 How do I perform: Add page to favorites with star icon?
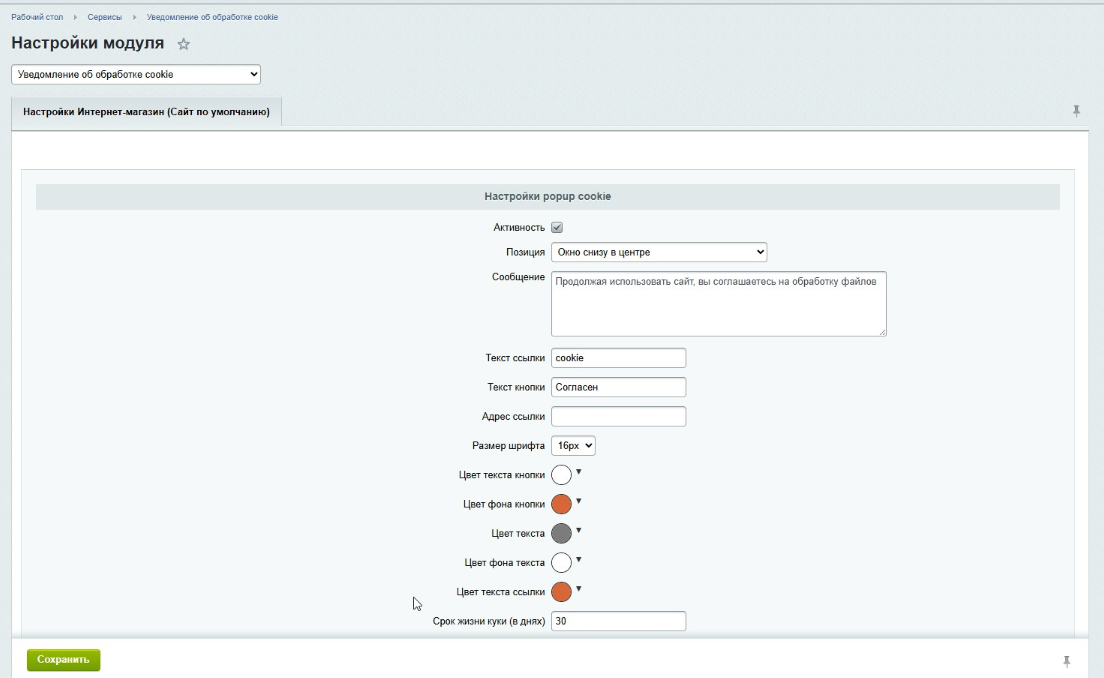(183, 45)
